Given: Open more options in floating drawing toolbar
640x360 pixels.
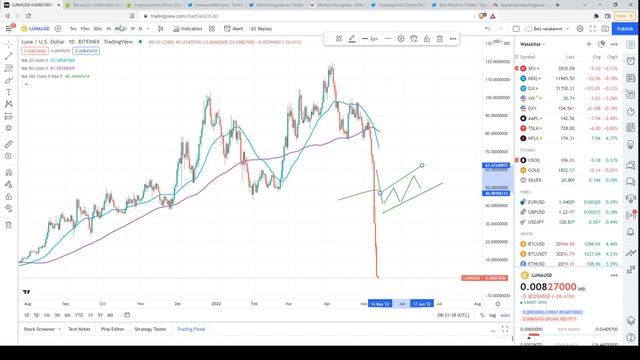Looking at the screenshot, I should 453,39.
